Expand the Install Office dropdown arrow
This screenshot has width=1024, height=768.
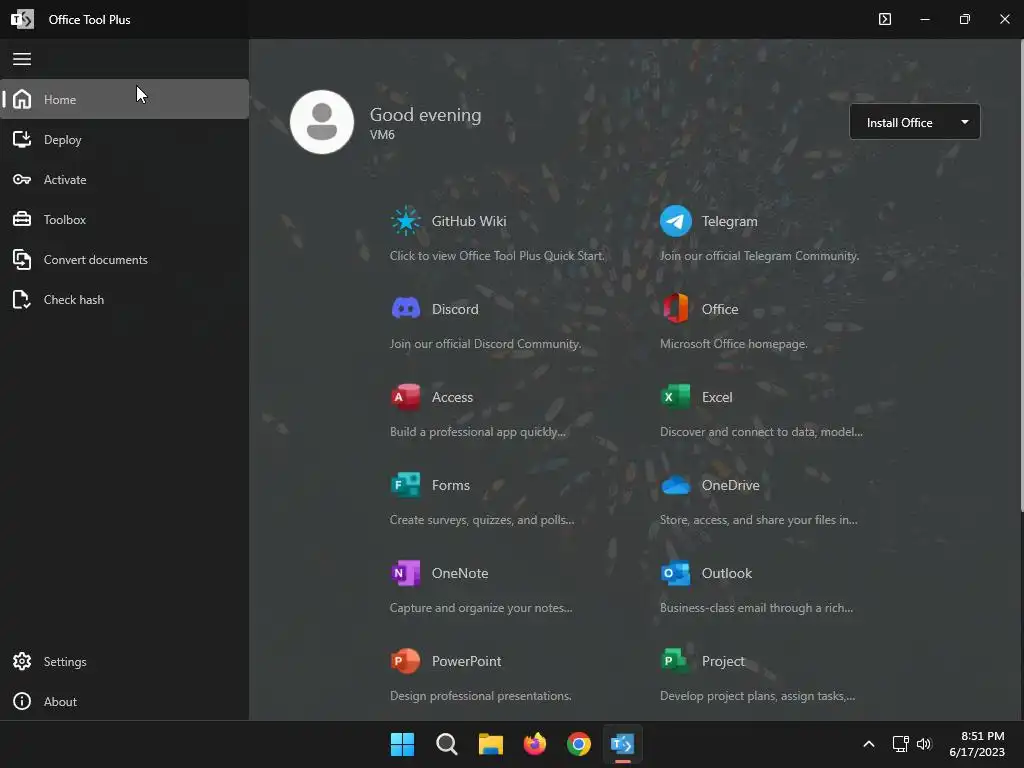click(x=965, y=122)
